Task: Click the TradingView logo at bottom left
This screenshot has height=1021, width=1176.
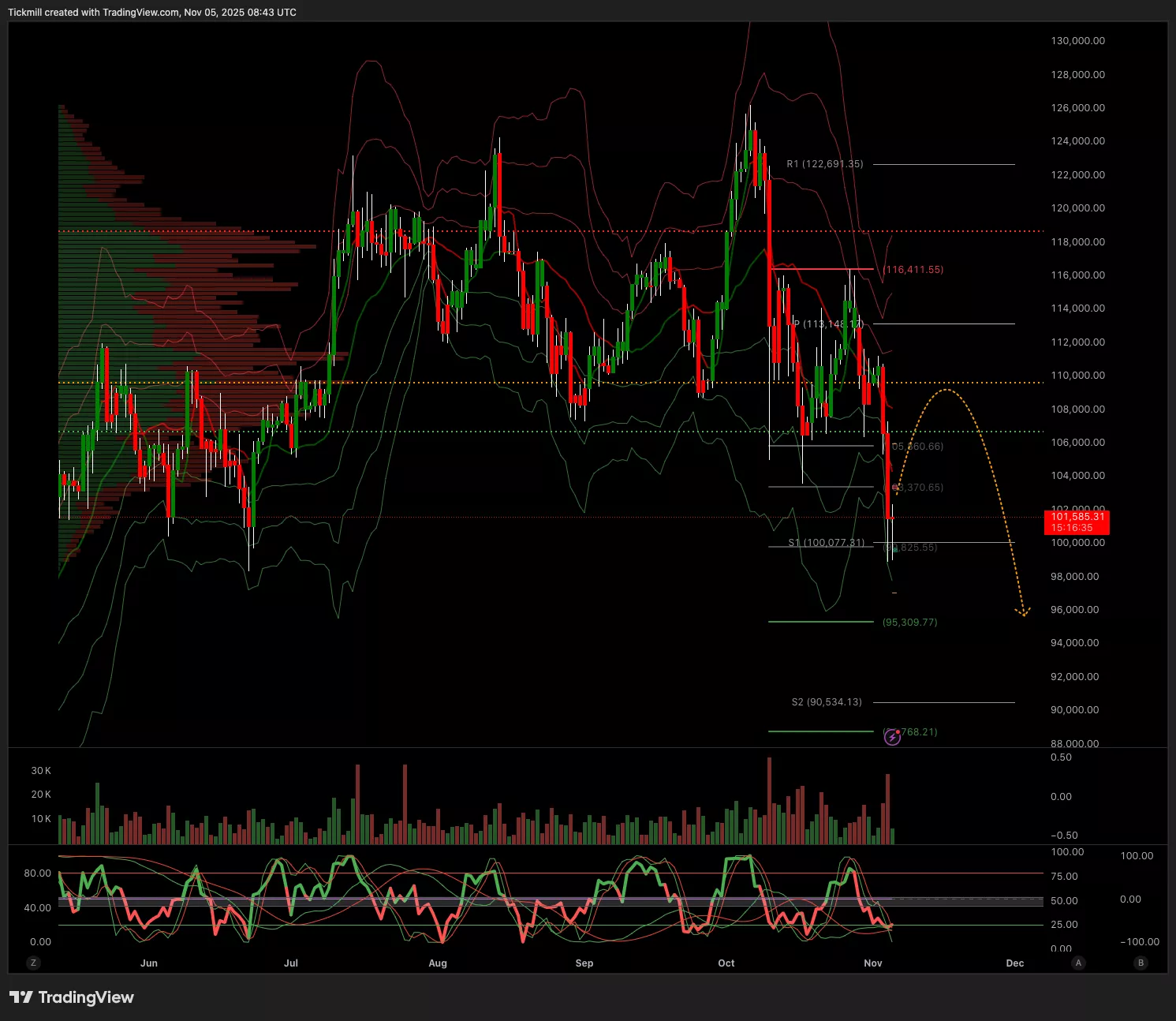Action: [72, 997]
